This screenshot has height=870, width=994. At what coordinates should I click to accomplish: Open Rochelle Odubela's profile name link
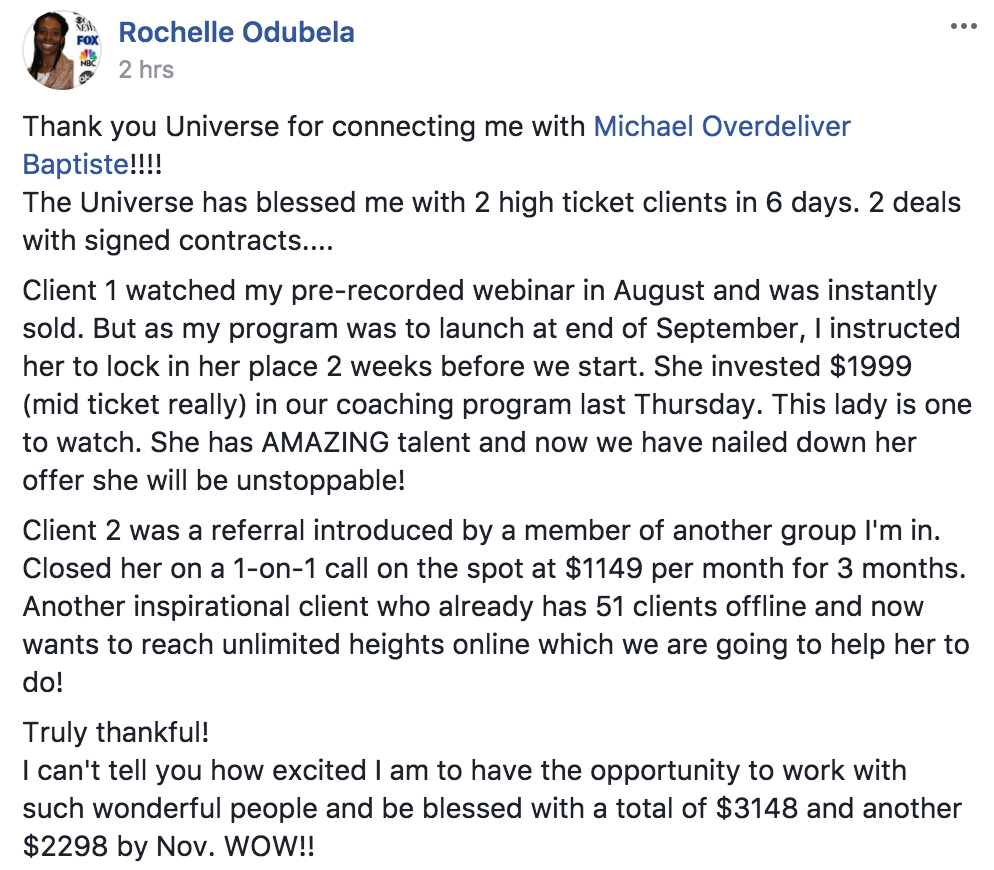(236, 33)
